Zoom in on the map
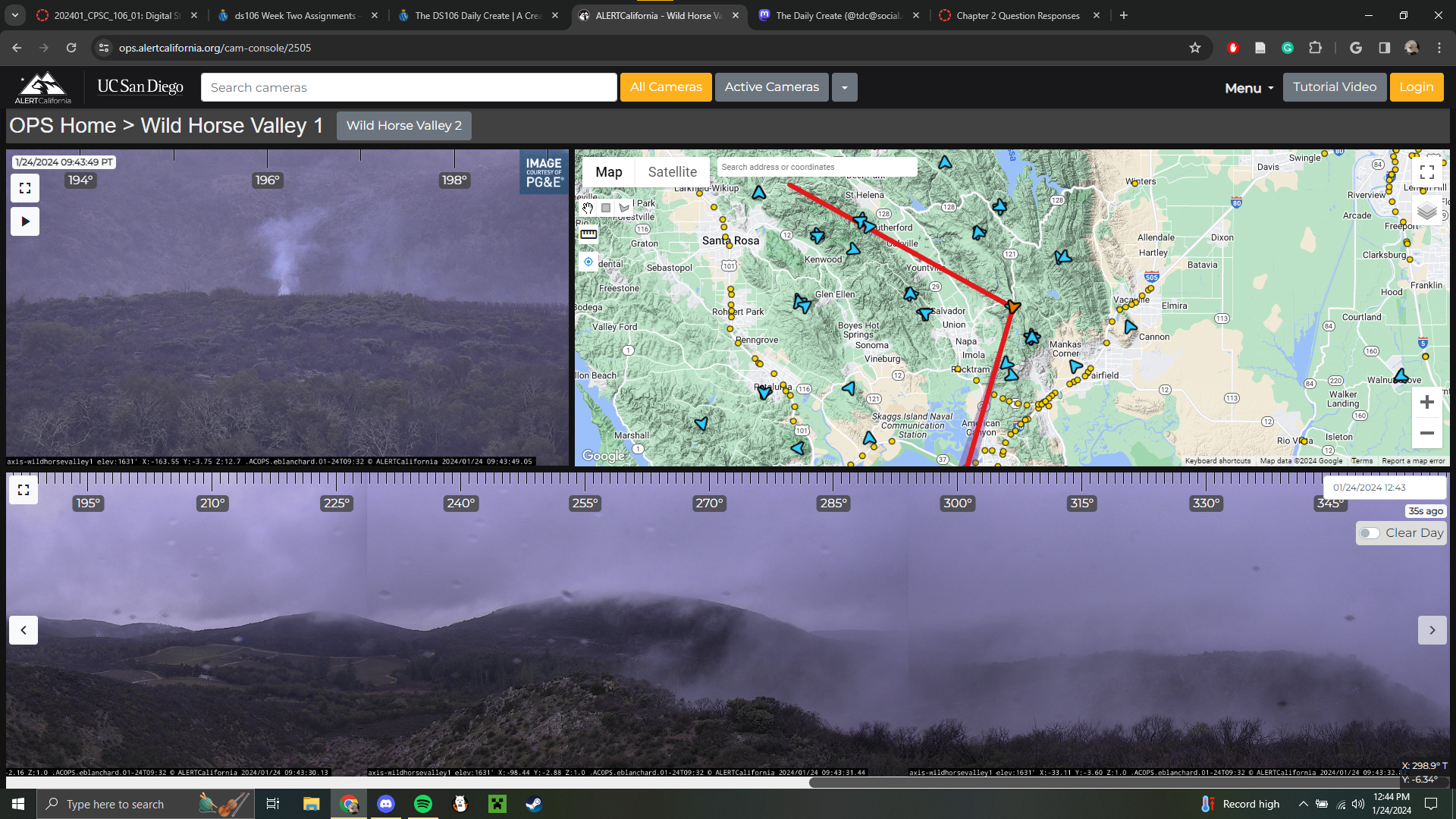1456x819 pixels. click(x=1426, y=402)
